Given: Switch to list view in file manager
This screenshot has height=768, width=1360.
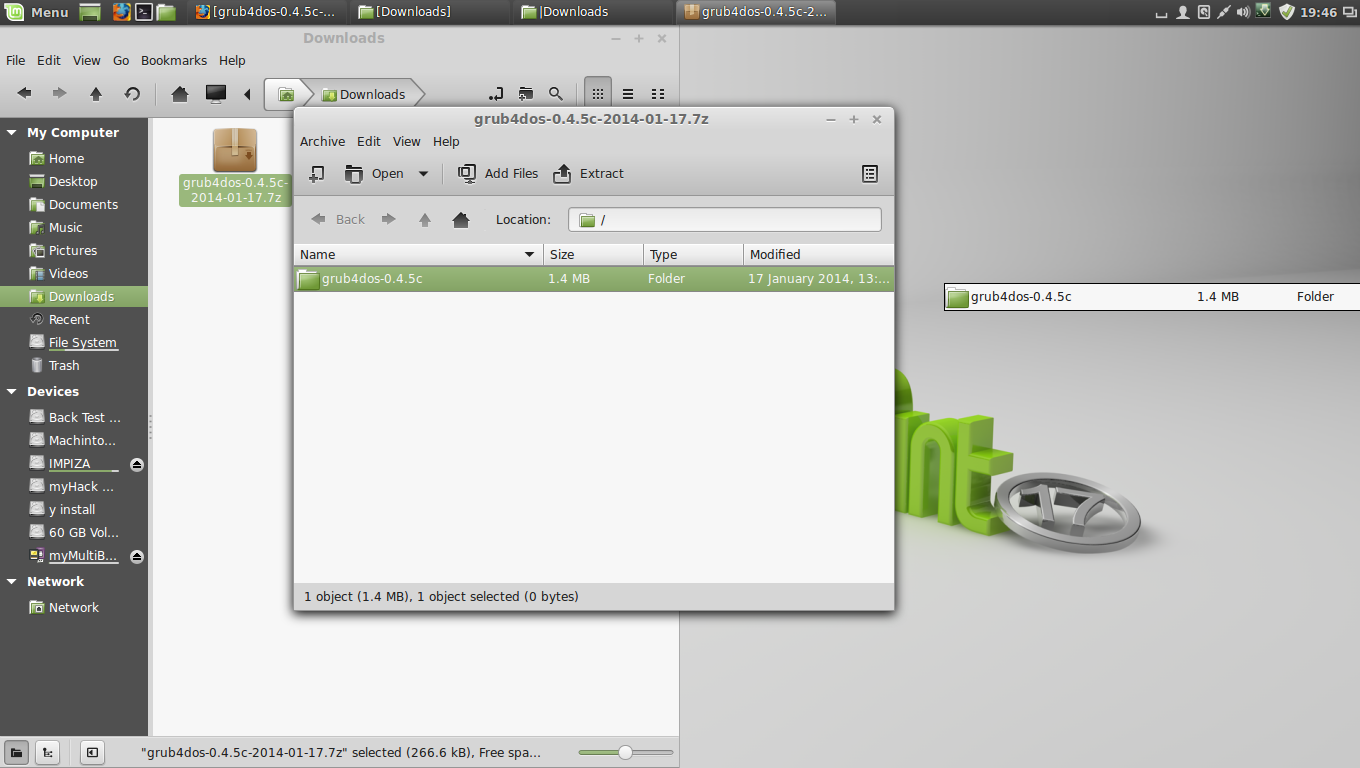Looking at the screenshot, I should pyautogui.click(x=628, y=93).
